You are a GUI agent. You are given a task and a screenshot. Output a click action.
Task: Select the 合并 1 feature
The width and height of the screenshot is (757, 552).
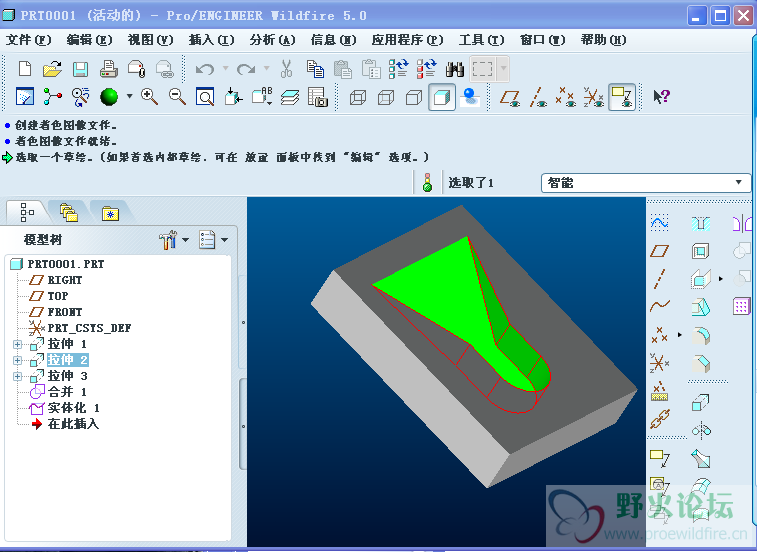coord(58,392)
